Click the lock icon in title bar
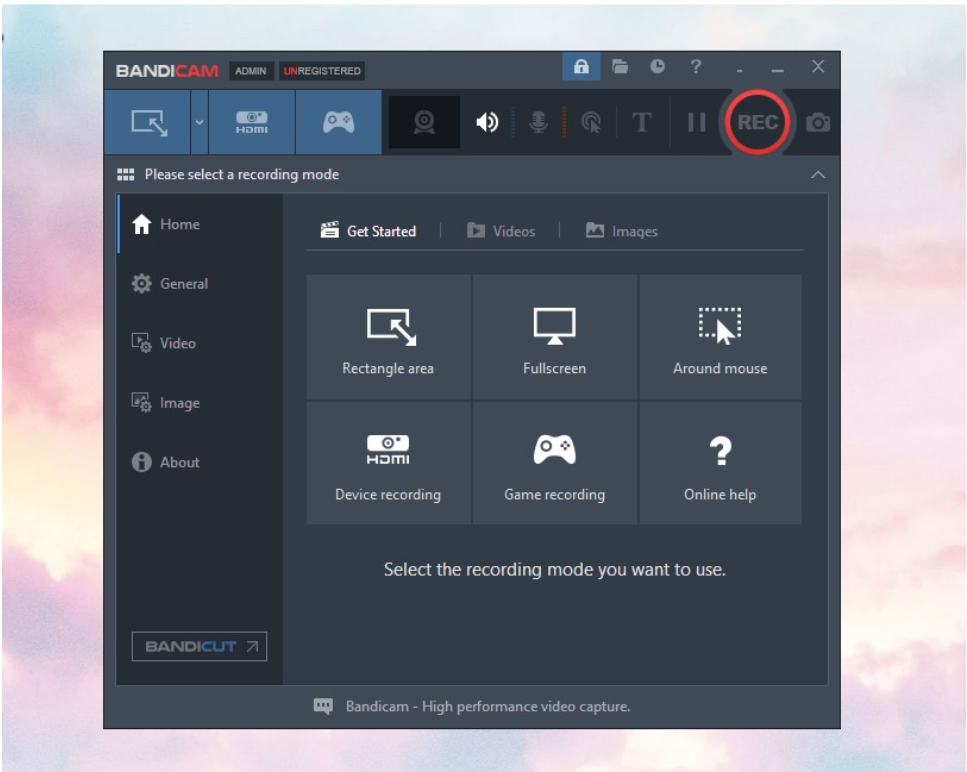The height and width of the screenshot is (772, 967). (581, 67)
